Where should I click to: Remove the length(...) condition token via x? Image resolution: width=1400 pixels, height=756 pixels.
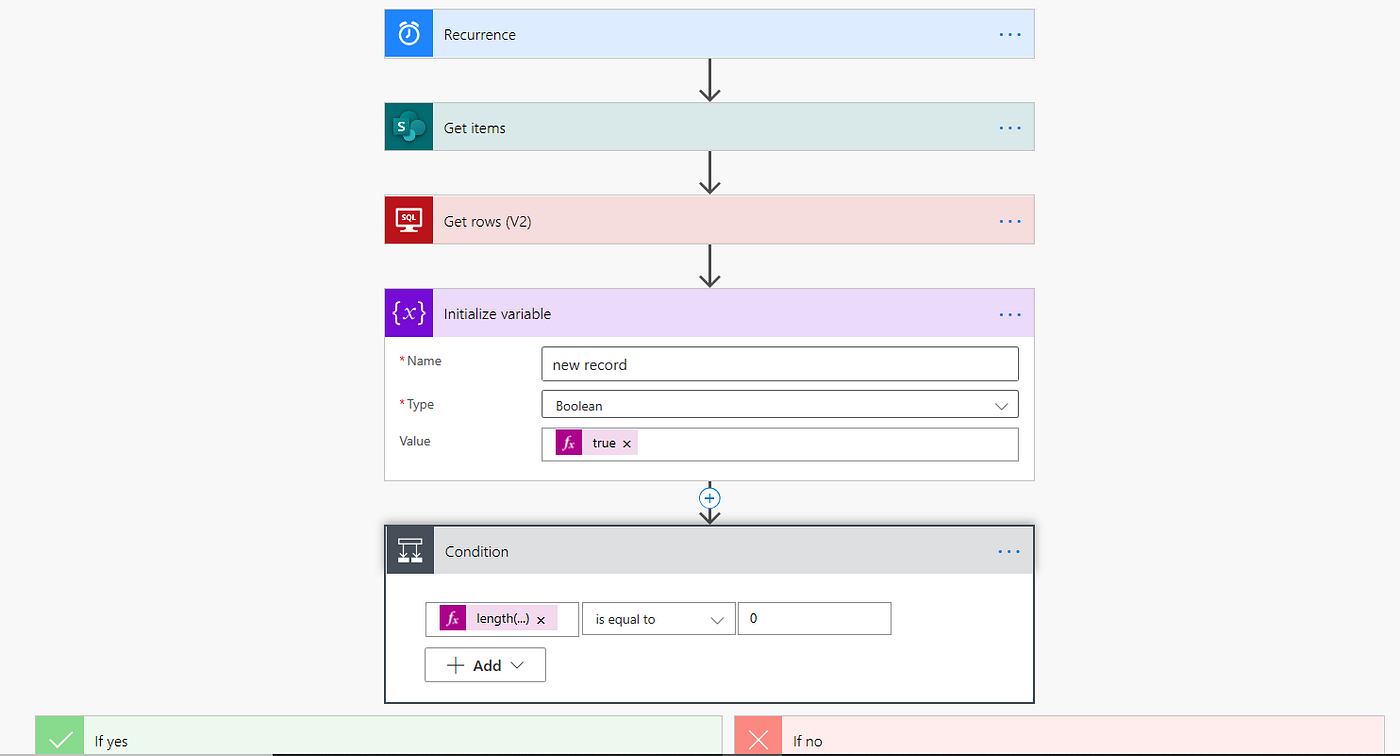(x=540, y=618)
